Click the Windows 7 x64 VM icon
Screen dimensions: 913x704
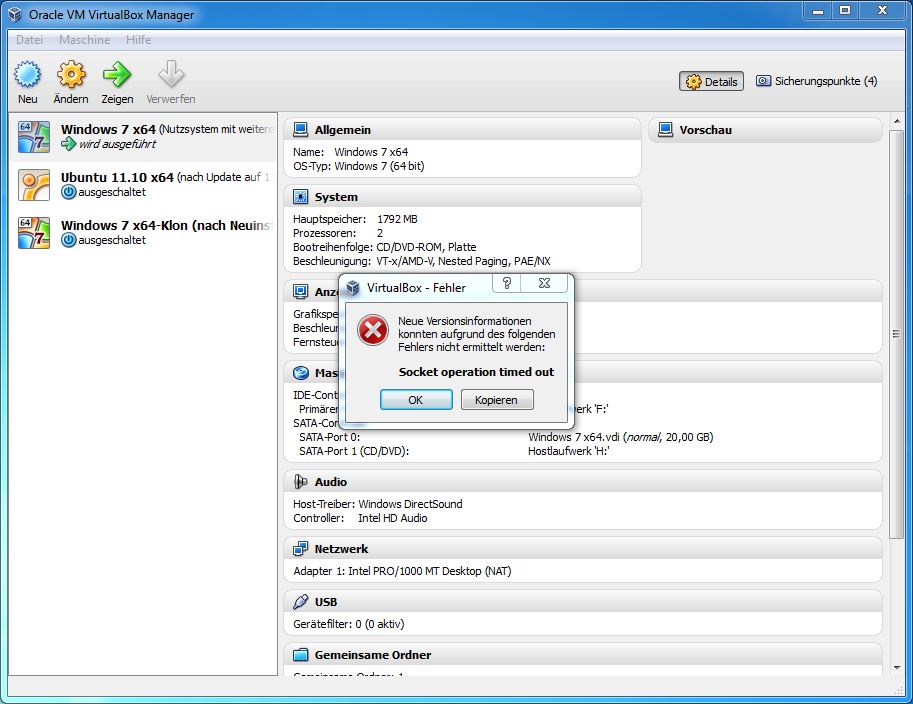pos(34,137)
